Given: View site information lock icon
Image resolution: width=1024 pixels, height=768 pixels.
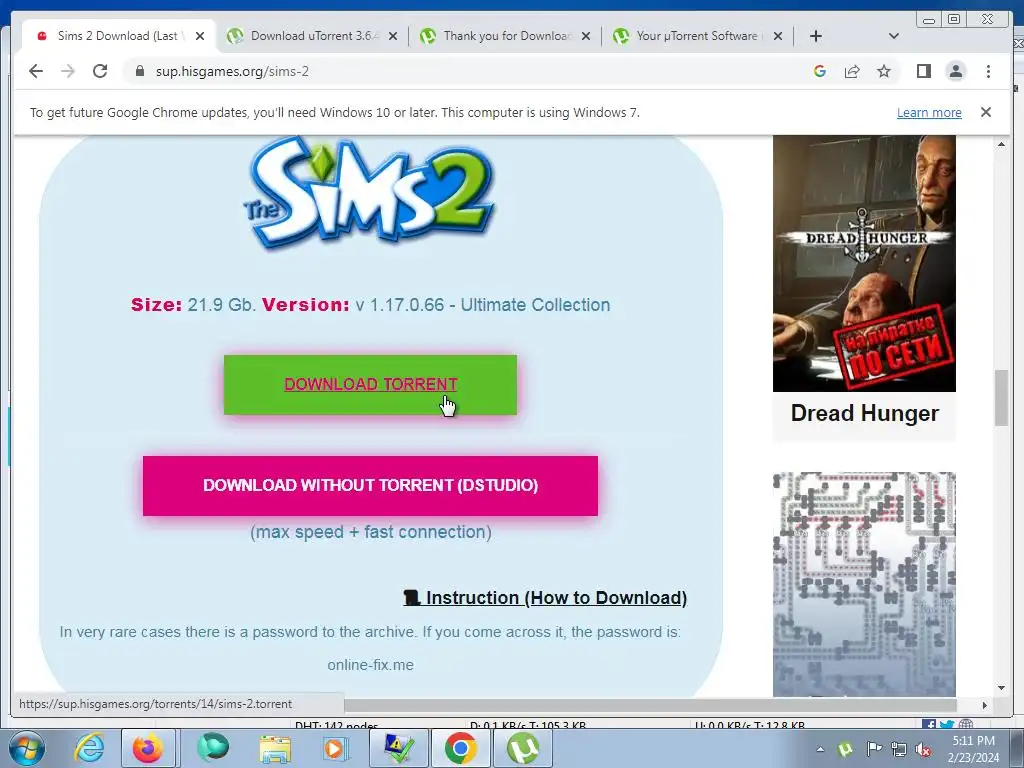Looking at the screenshot, I should (x=139, y=71).
